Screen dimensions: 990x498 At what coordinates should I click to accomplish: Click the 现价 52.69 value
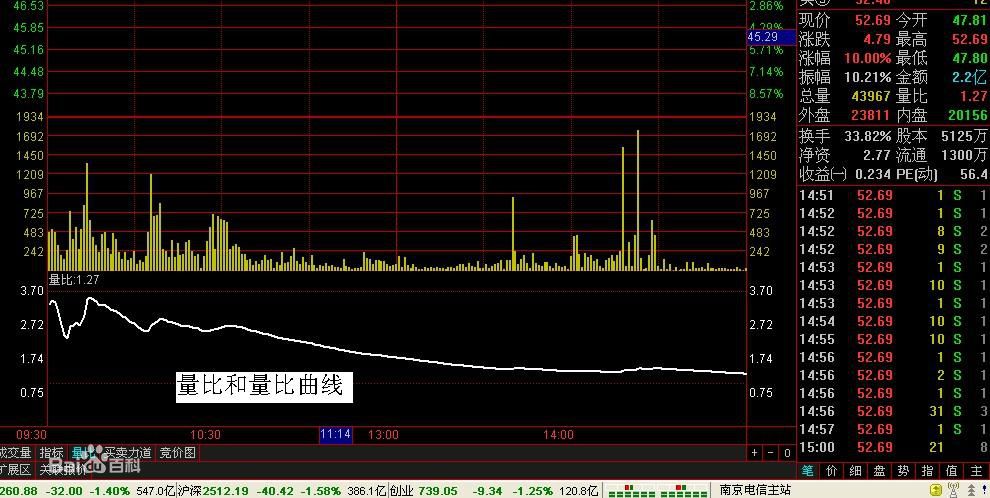pos(872,20)
